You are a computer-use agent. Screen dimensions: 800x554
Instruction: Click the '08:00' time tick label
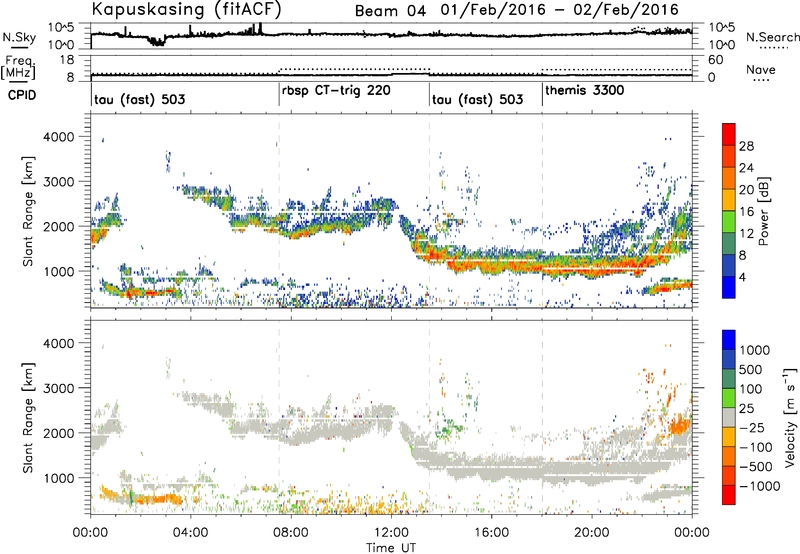291,533
